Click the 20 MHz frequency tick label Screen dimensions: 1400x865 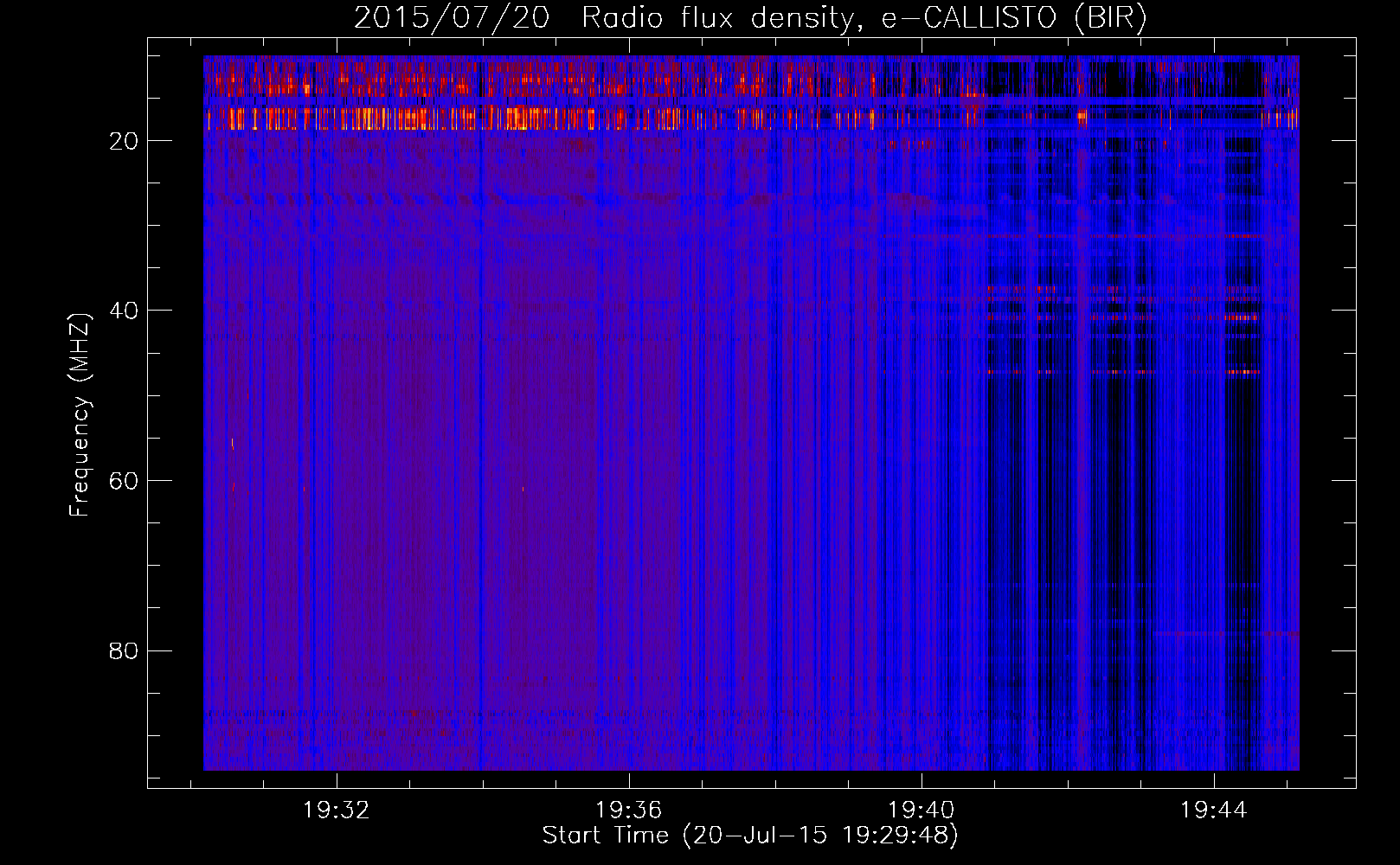(x=125, y=141)
